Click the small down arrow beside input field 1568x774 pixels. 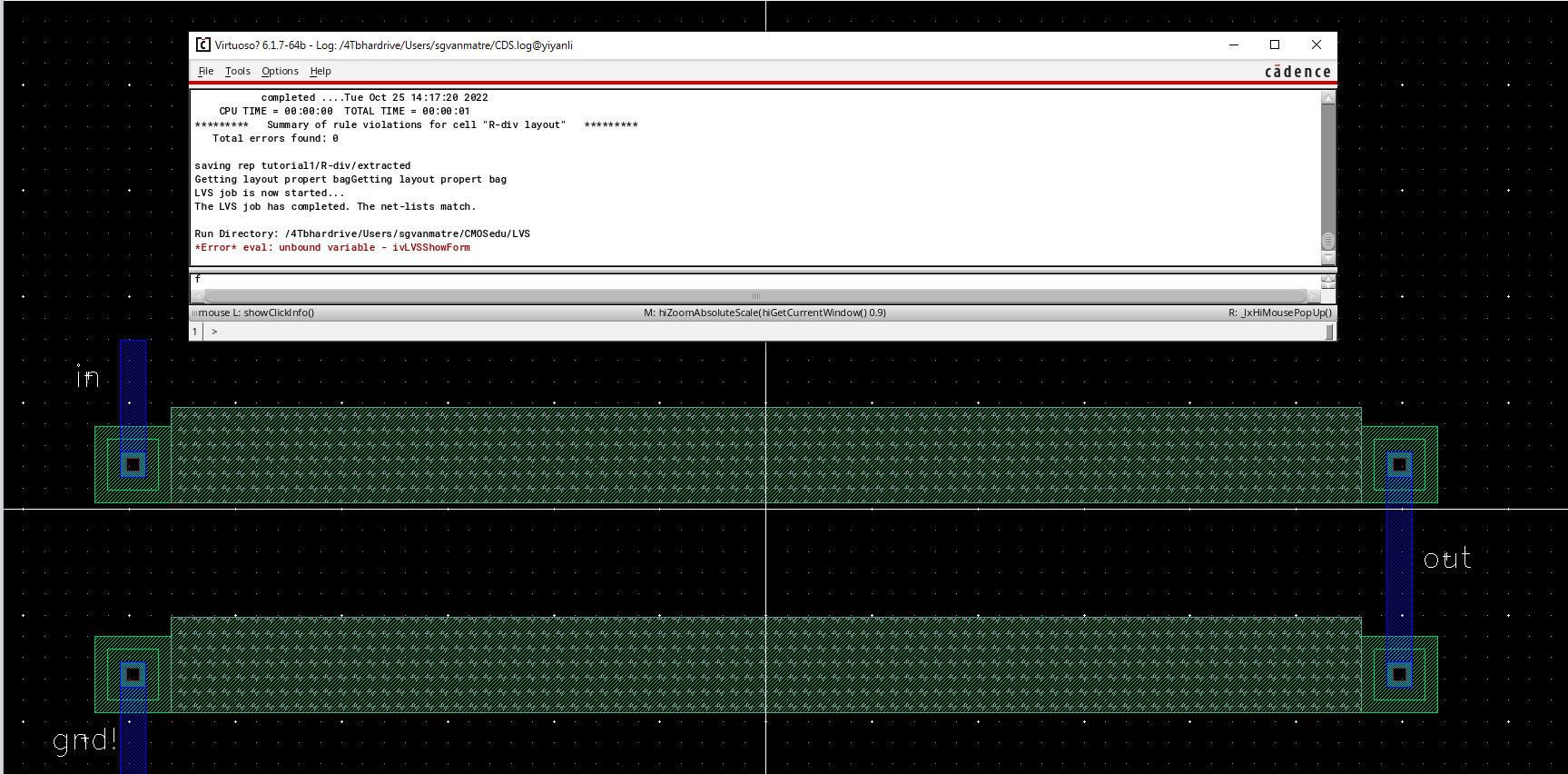1328,285
